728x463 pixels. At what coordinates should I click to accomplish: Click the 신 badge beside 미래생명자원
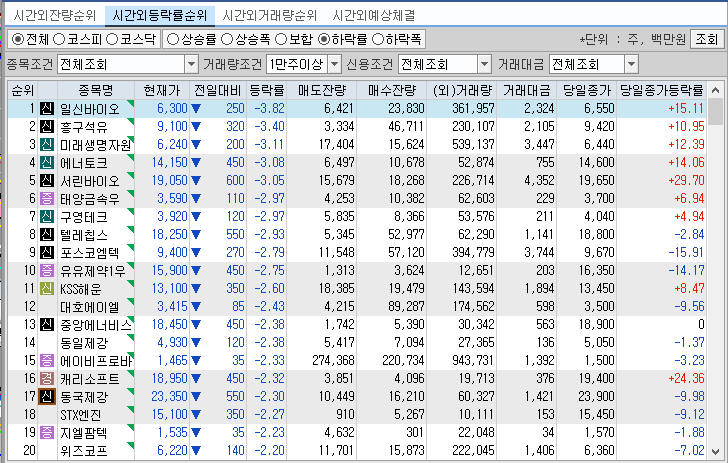(x=46, y=145)
